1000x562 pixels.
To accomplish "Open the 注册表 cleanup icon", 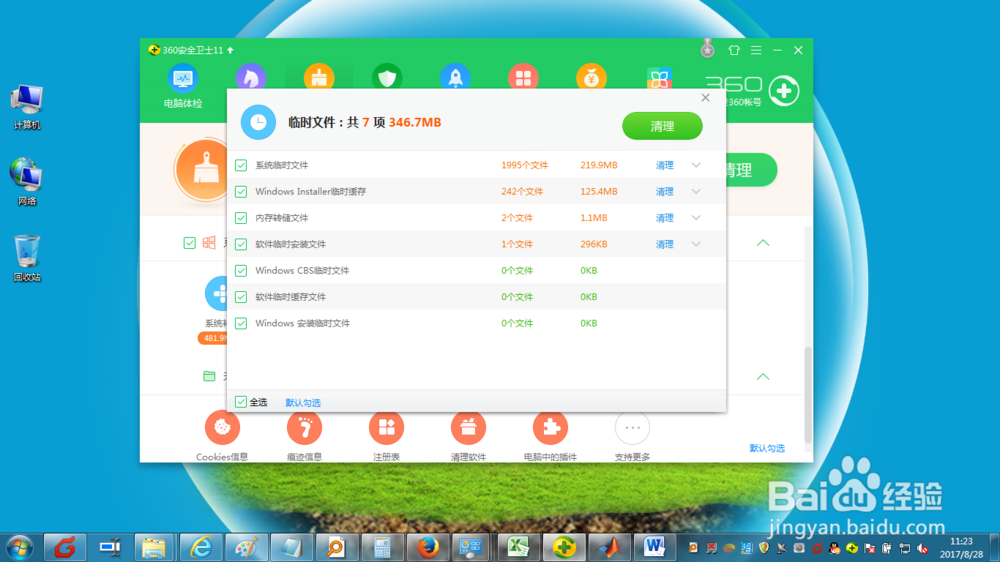I will pyautogui.click(x=386, y=427).
